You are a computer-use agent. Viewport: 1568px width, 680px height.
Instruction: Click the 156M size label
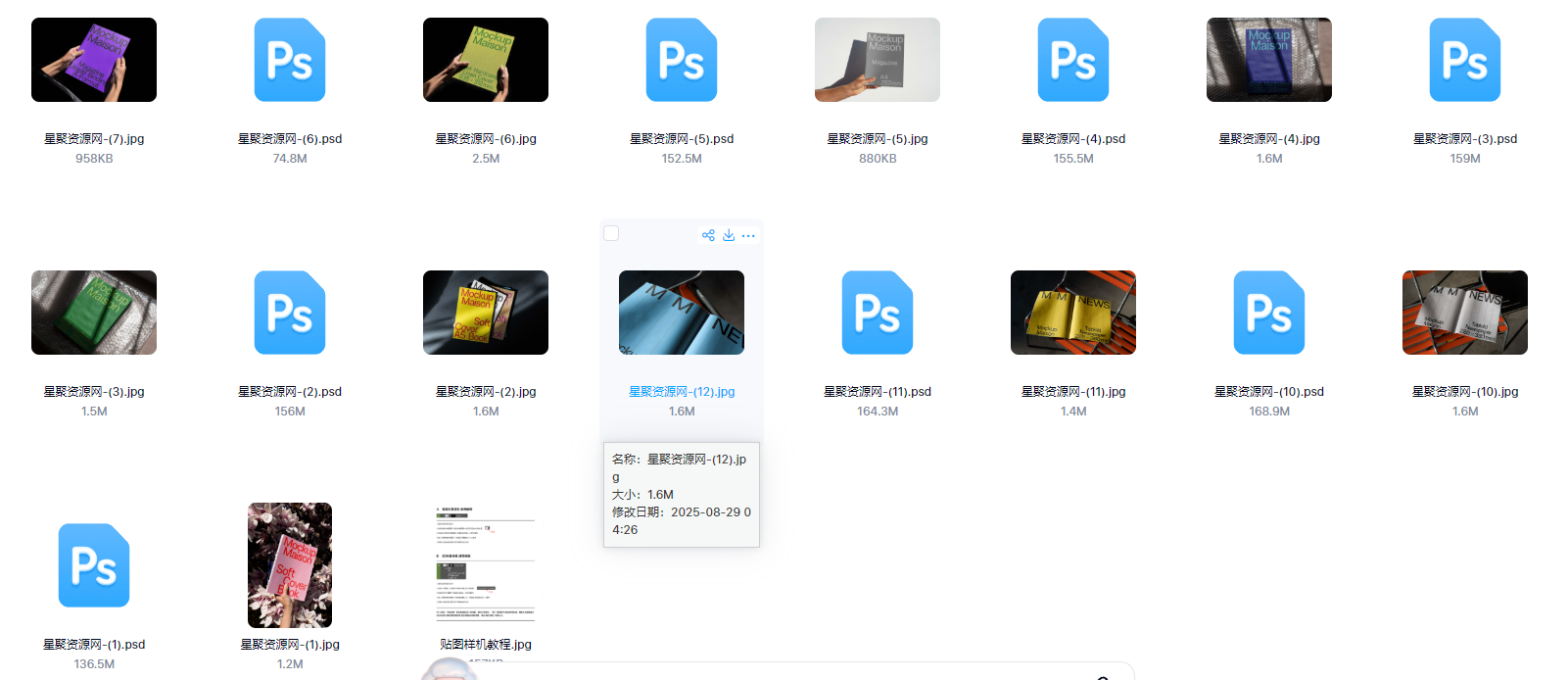(290, 412)
